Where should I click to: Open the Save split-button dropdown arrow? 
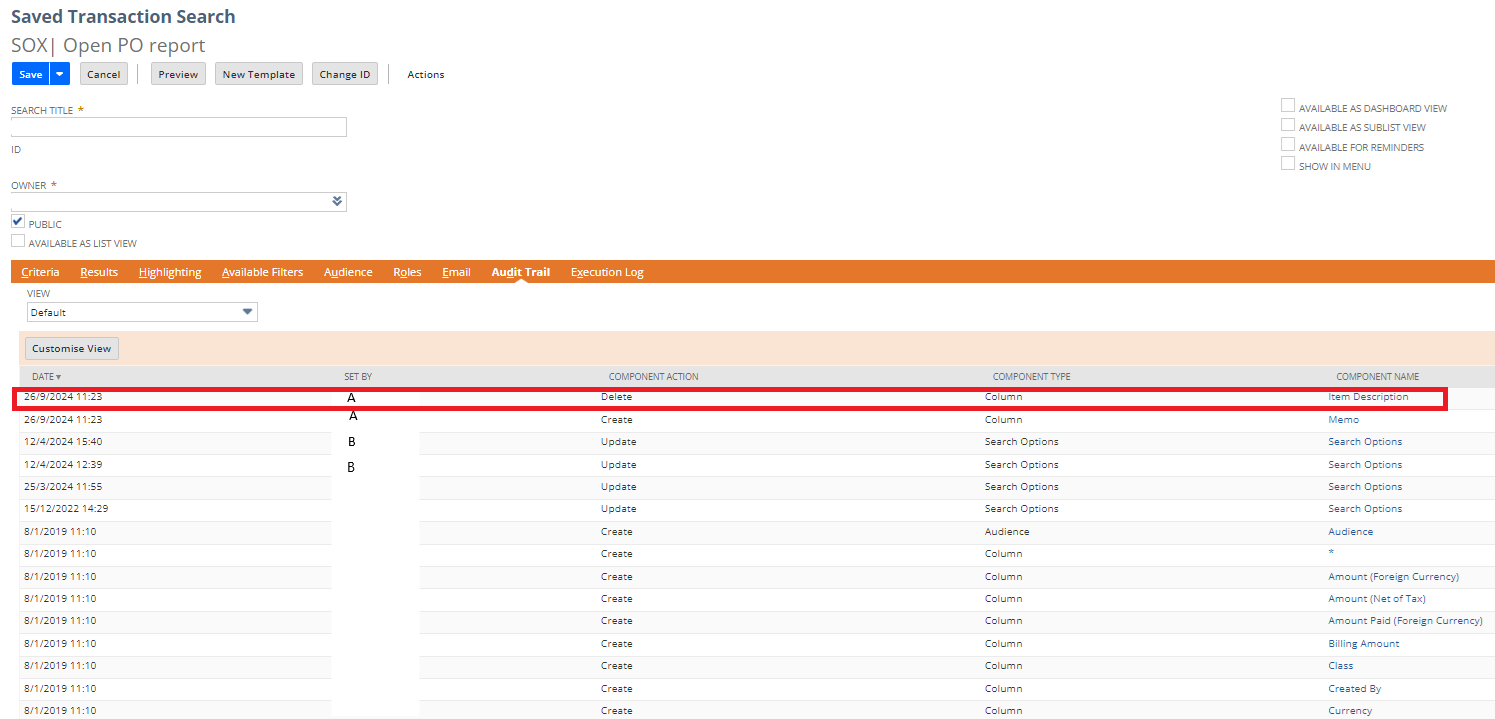(x=59, y=73)
